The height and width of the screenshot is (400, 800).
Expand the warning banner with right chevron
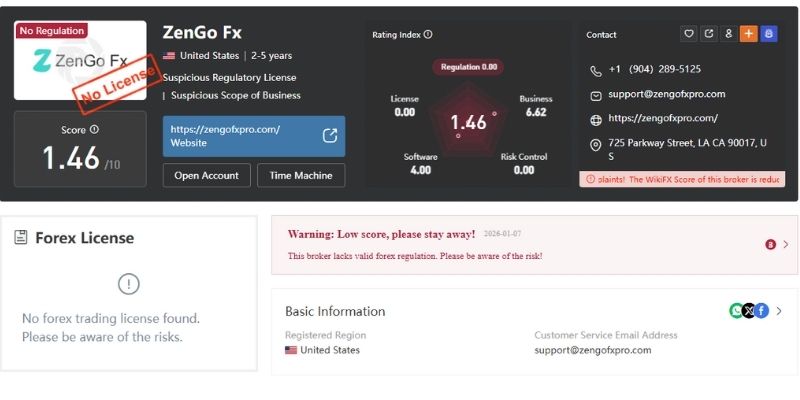[786, 245]
